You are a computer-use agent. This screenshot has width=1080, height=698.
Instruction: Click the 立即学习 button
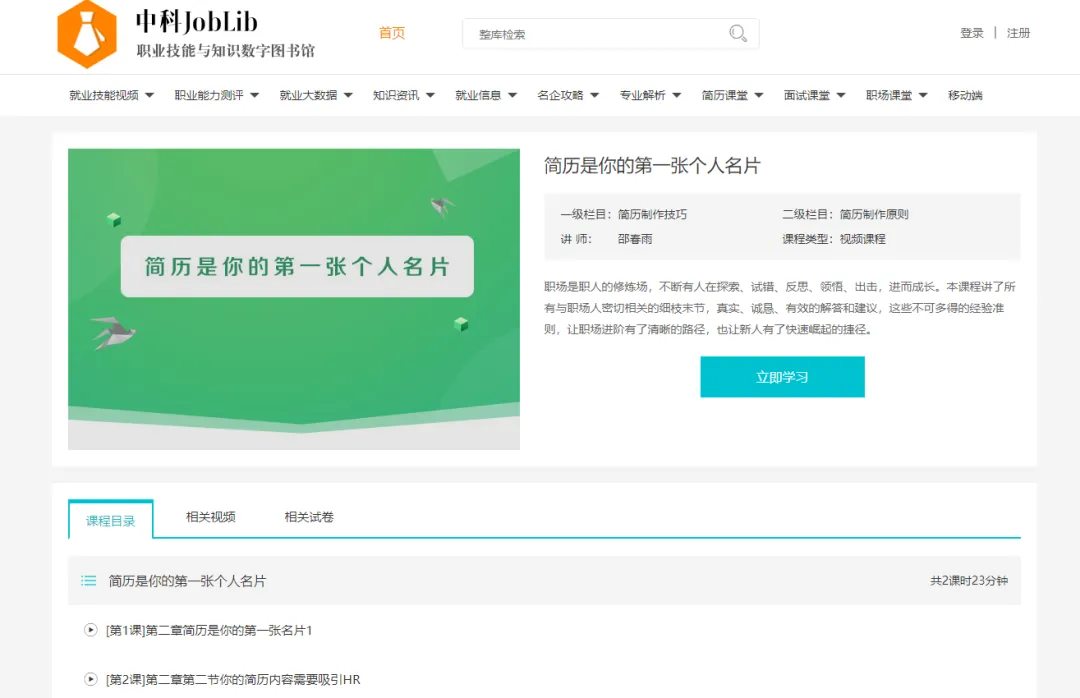point(782,377)
